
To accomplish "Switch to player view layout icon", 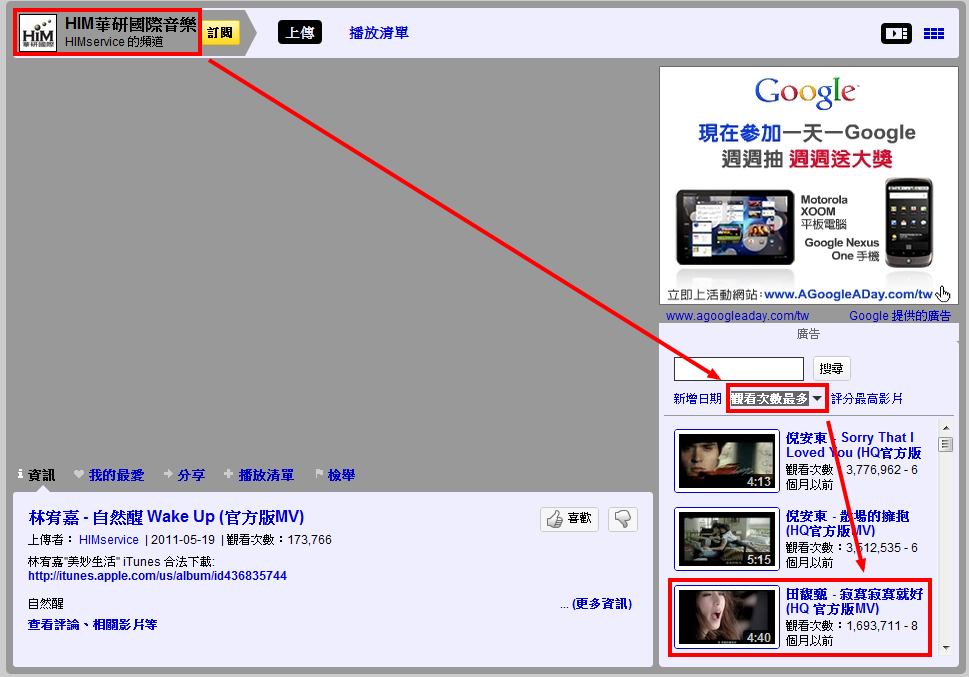I will pyautogui.click(x=896, y=33).
